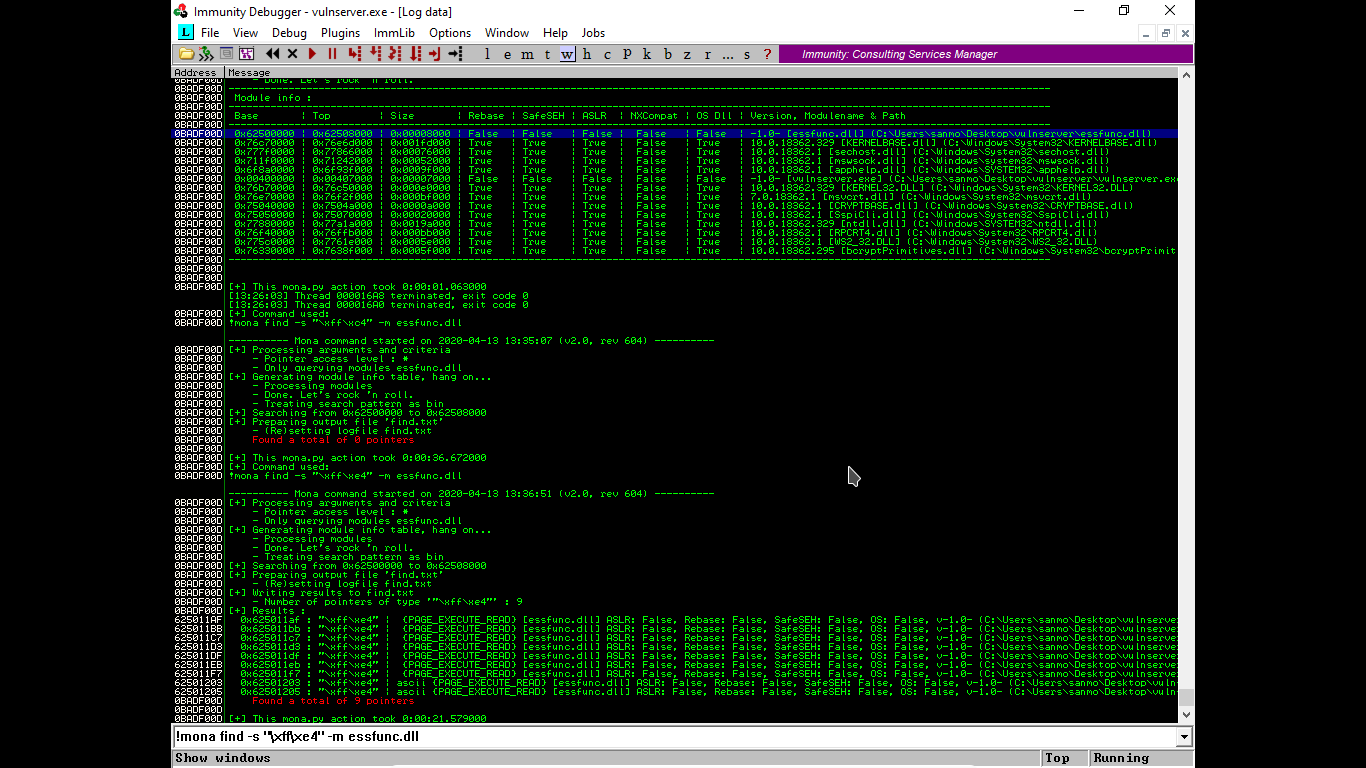Click the Address column header
Screen dimensions: 1366x768
click(x=198, y=72)
